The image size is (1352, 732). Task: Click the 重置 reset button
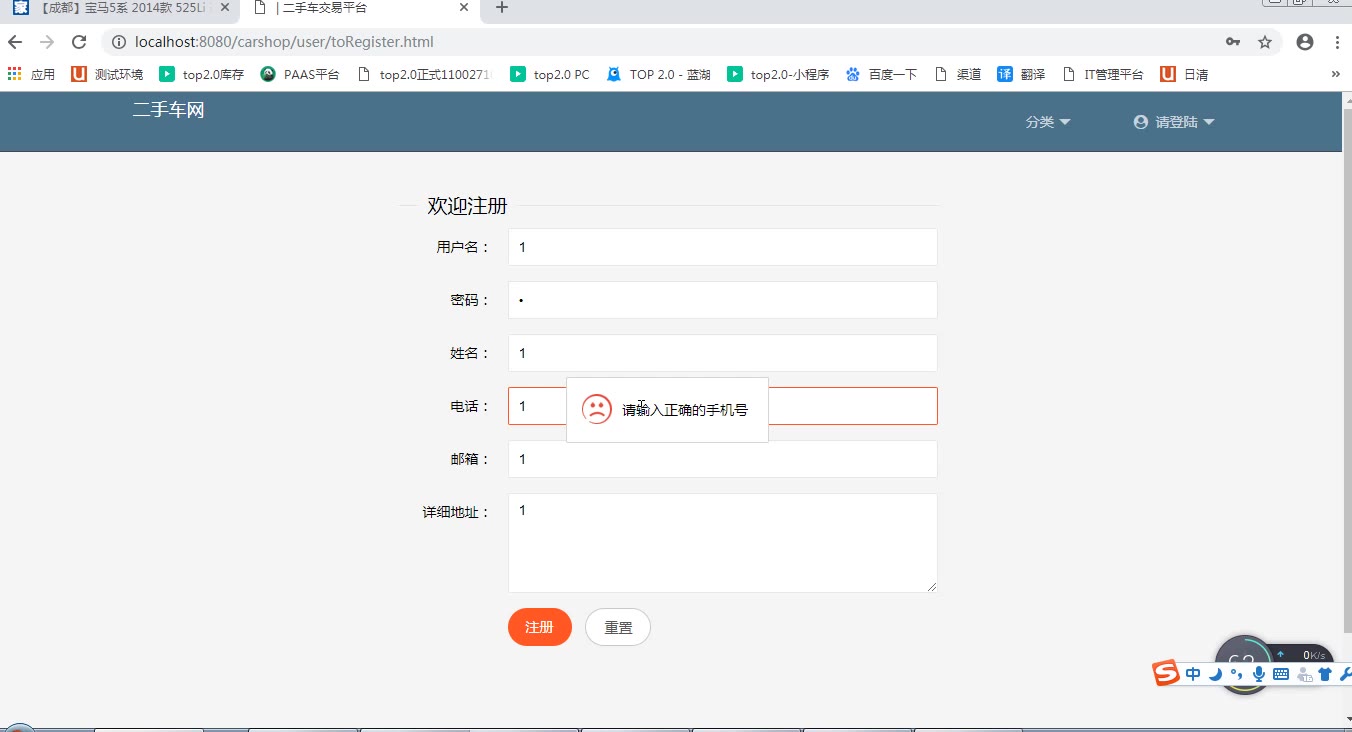coord(618,627)
